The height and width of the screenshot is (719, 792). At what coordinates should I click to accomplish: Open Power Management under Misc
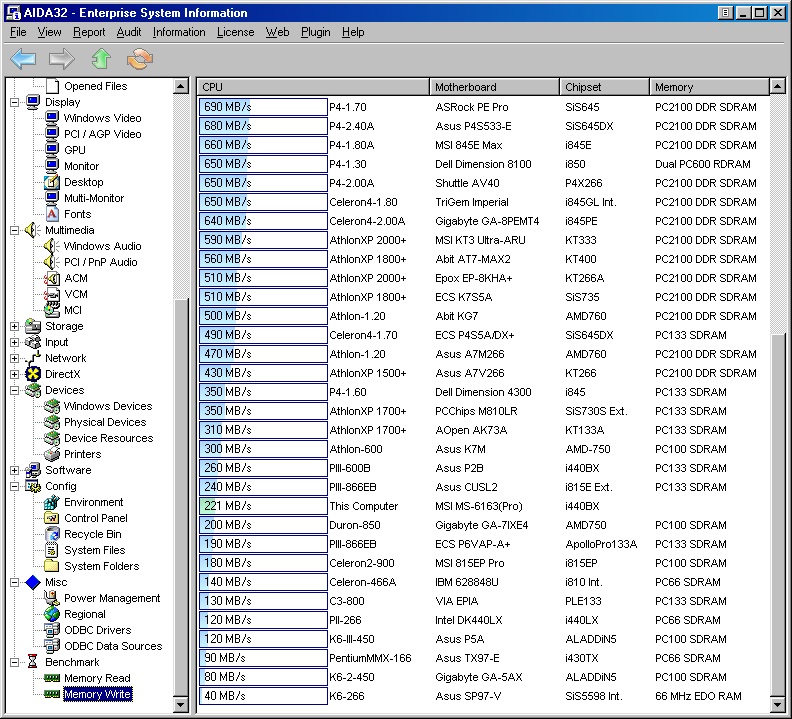pyautogui.click(x=111, y=598)
